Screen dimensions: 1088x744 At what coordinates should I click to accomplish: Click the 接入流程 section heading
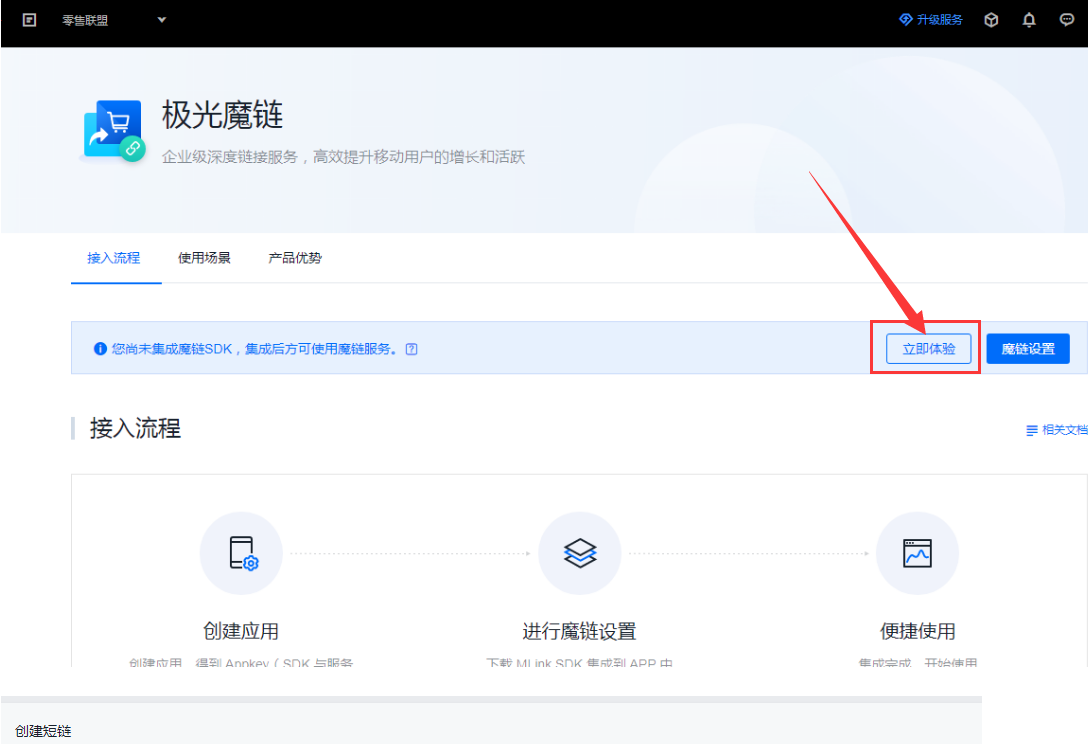point(135,428)
